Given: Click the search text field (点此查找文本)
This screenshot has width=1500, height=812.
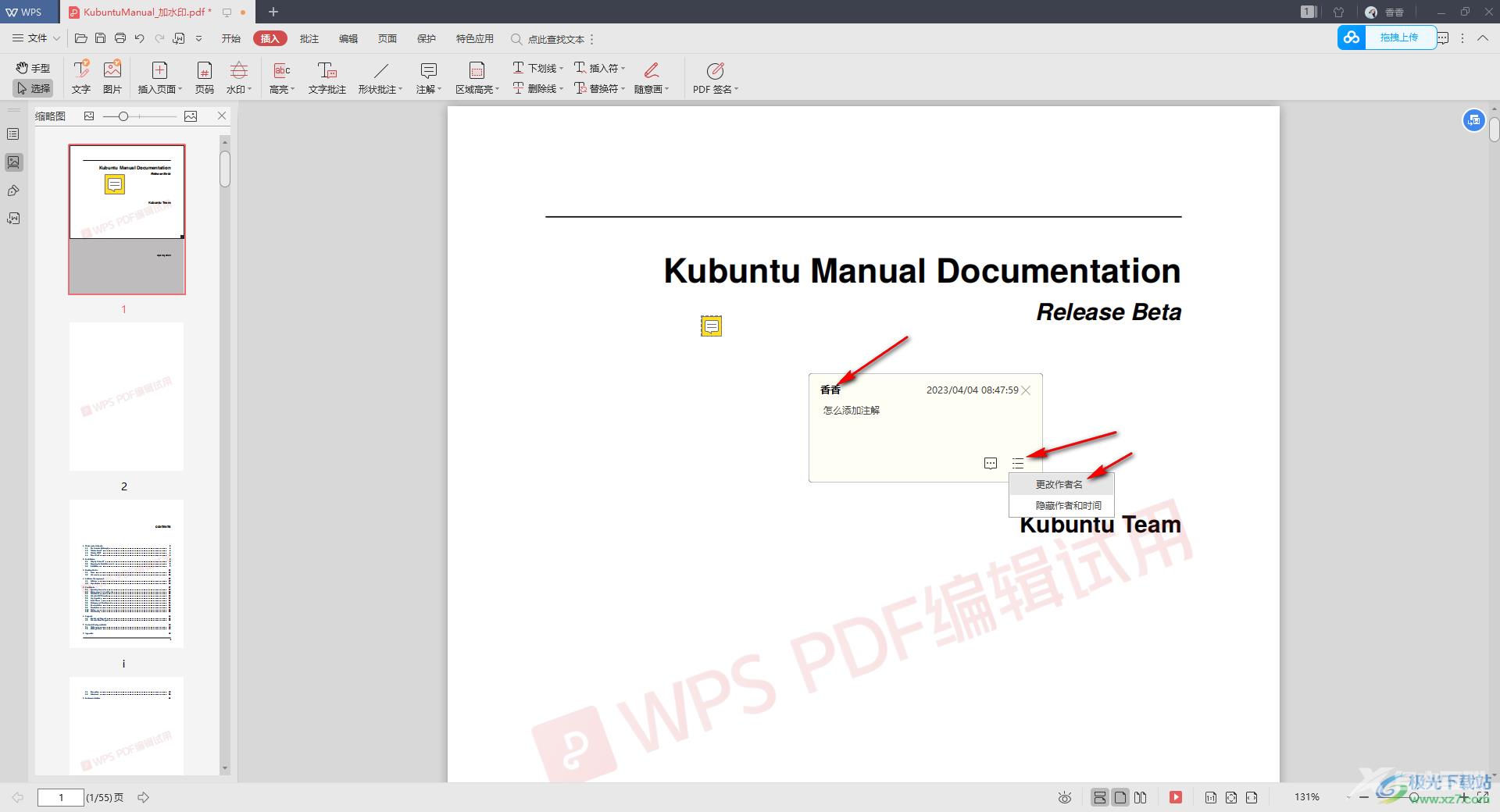Looking at the screenshot, I should point(555,39).
